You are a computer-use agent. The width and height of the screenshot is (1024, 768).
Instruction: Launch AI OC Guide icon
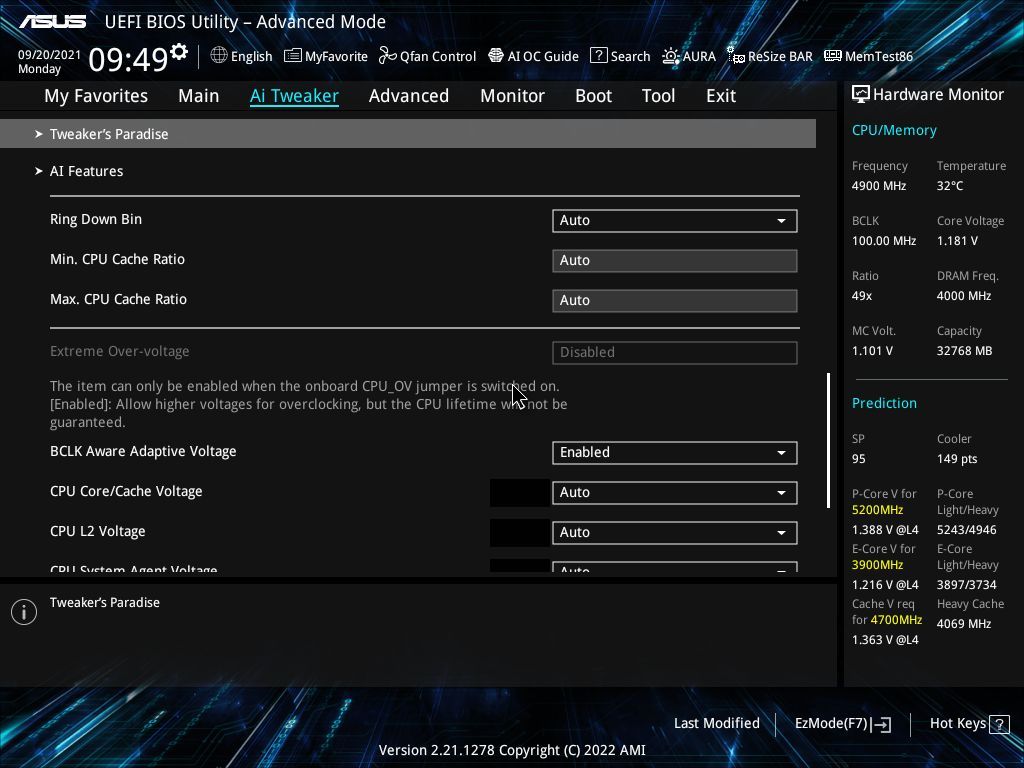click(496, 56)
